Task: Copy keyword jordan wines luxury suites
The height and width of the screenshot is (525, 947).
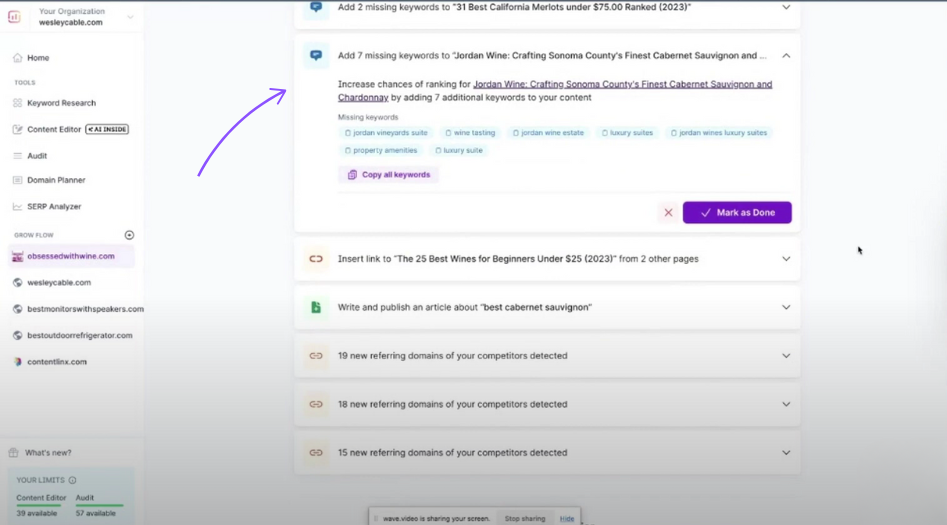Action: coord(718,133)
